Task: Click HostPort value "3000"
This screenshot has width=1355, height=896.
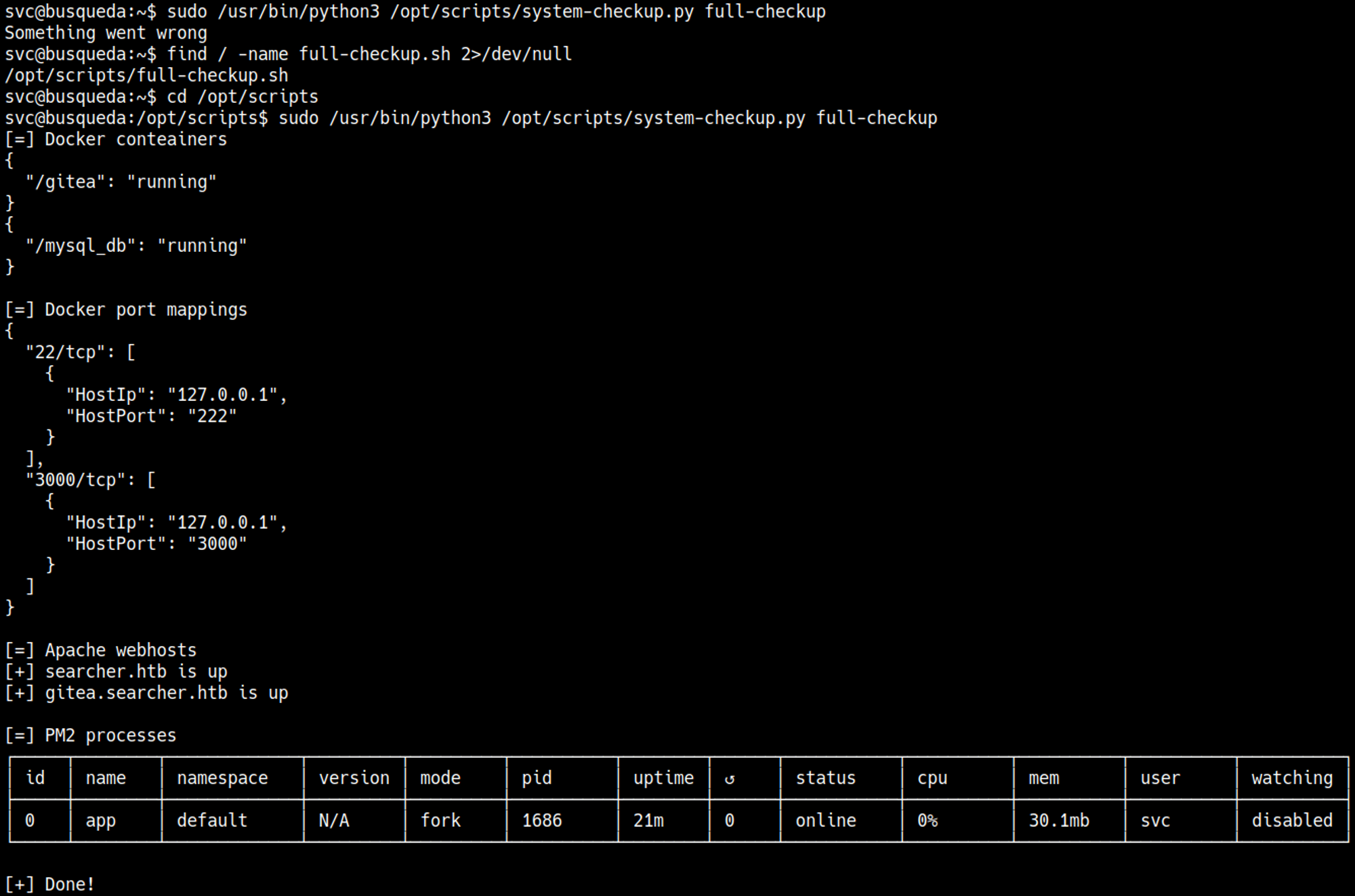Action: pyautogui.click(x=217, y=544)
